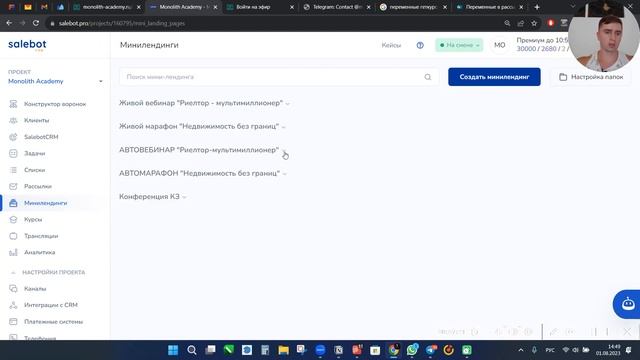Viewport: 640px width, 360px height.
Task: Open the Рассылки section
Action: pos(38,187)
